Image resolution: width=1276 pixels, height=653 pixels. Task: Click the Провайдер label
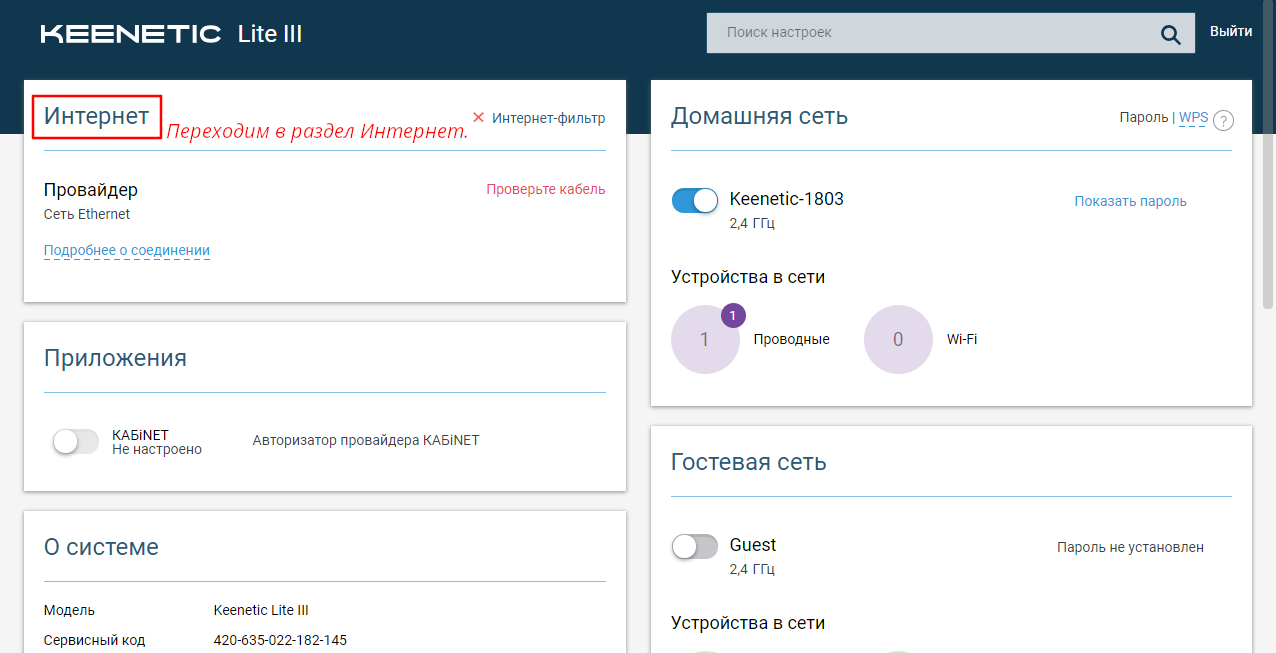(x=91, y=190)
